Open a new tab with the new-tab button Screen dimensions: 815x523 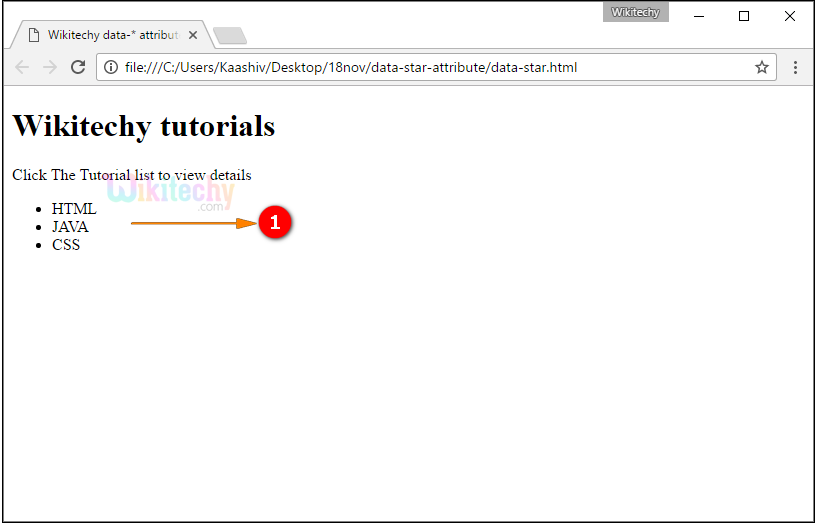point(230,35)
